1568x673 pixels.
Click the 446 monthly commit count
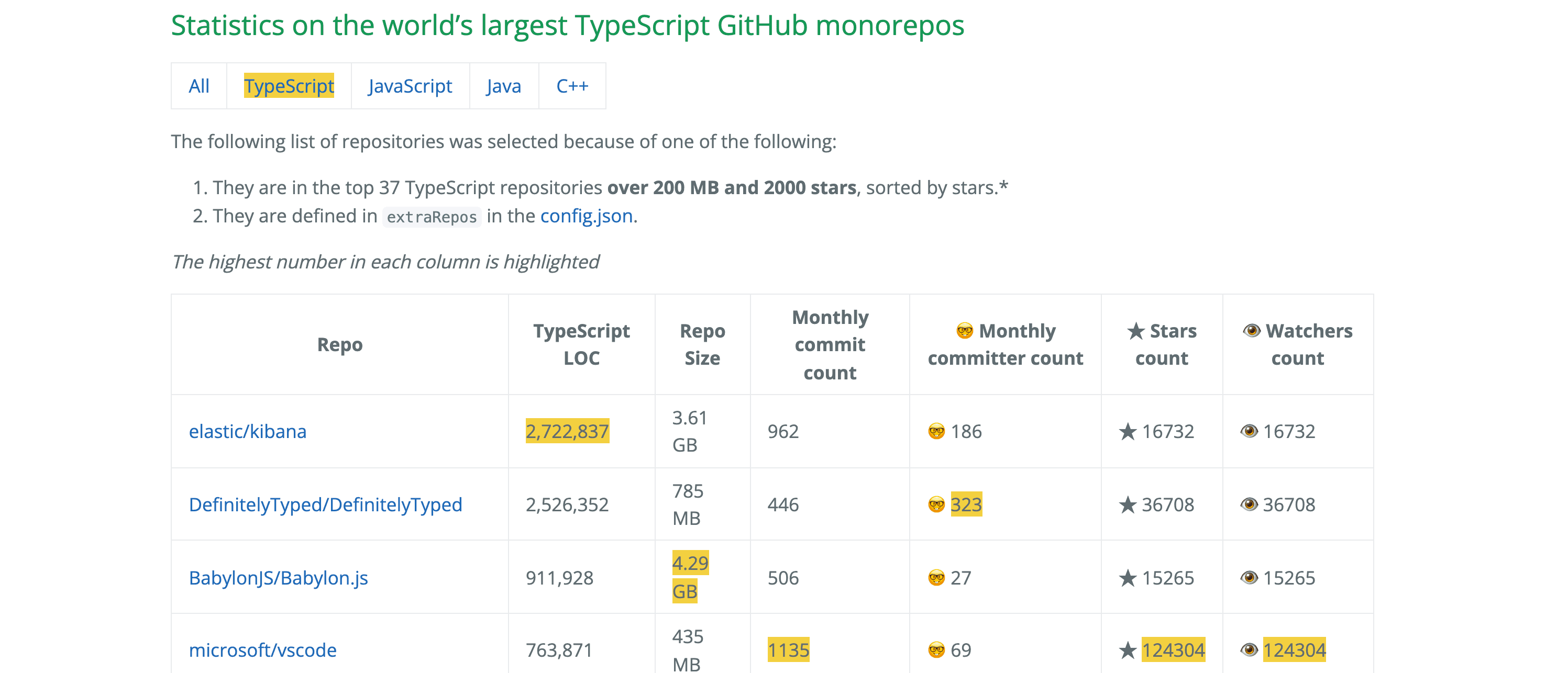pos(783,504)
